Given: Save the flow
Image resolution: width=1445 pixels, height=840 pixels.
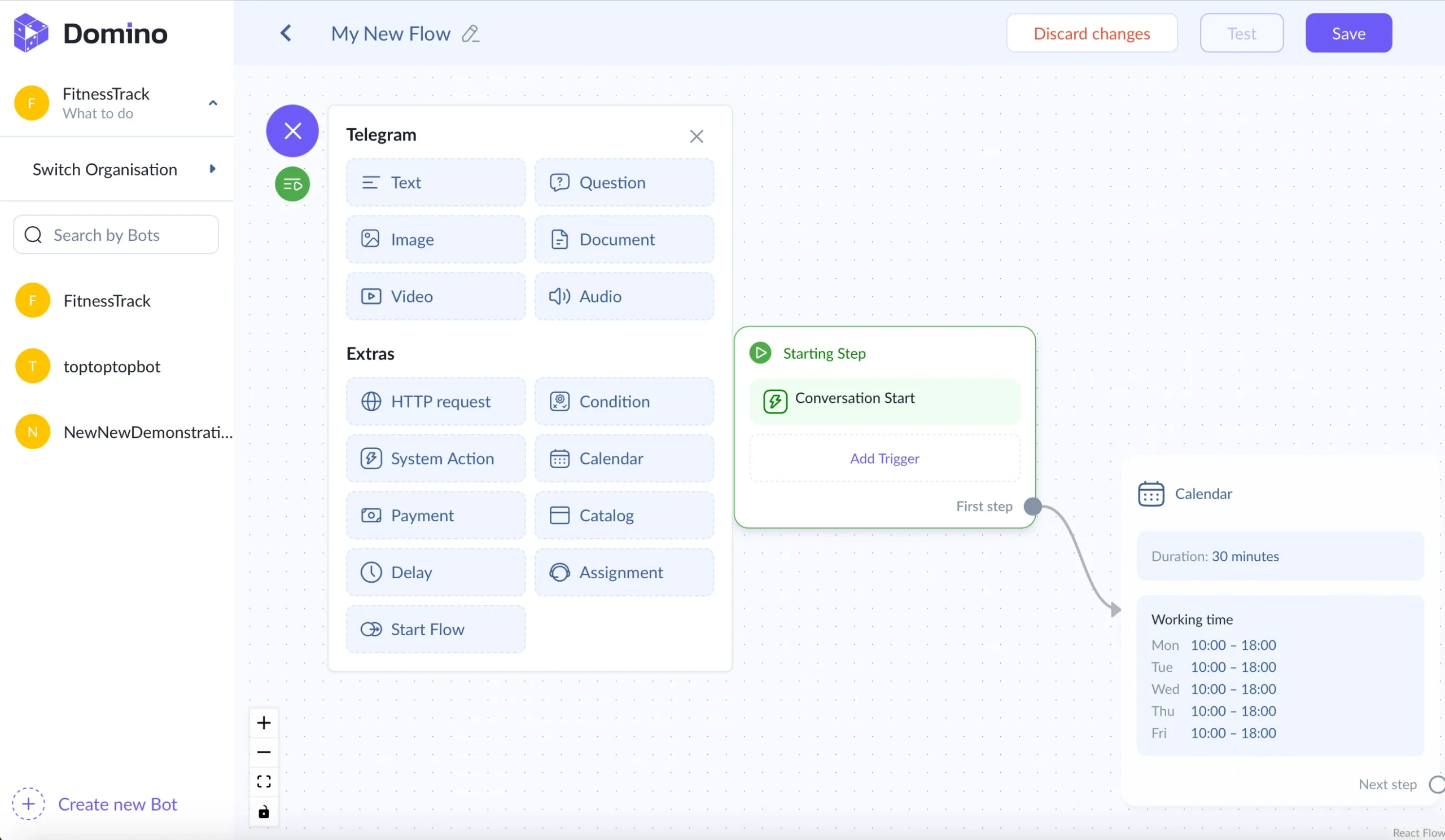Looking at the screenshot, I should [x=1348, y=33].
